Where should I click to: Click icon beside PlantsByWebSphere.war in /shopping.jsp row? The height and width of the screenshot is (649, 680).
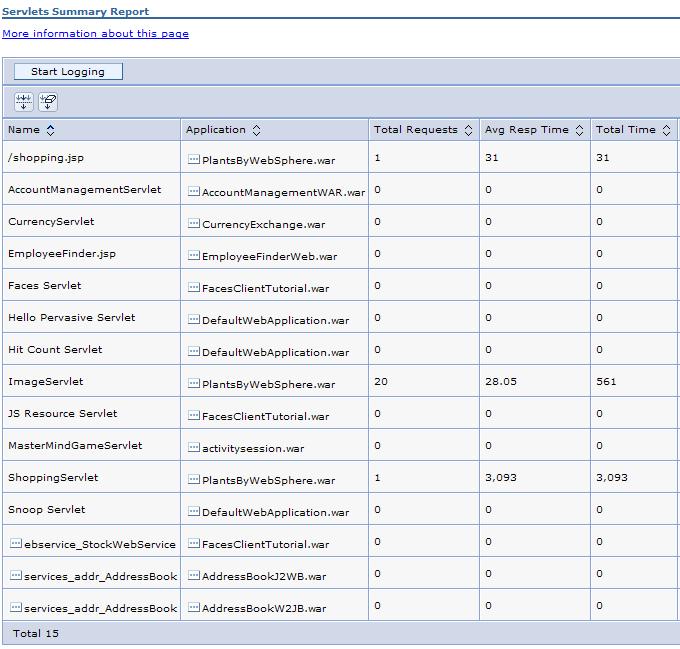(x=193, y=159)
